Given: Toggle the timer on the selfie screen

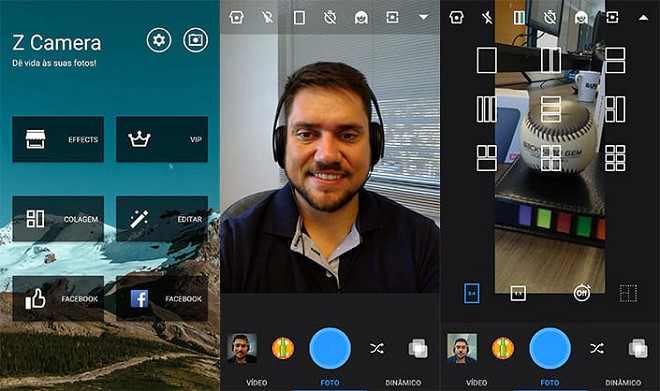Looking at the screenshot, I should pos(330,17).
